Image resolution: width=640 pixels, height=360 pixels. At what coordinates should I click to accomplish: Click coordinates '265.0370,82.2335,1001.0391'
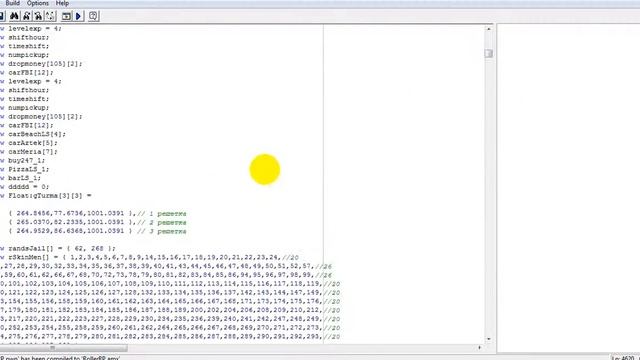70,222
